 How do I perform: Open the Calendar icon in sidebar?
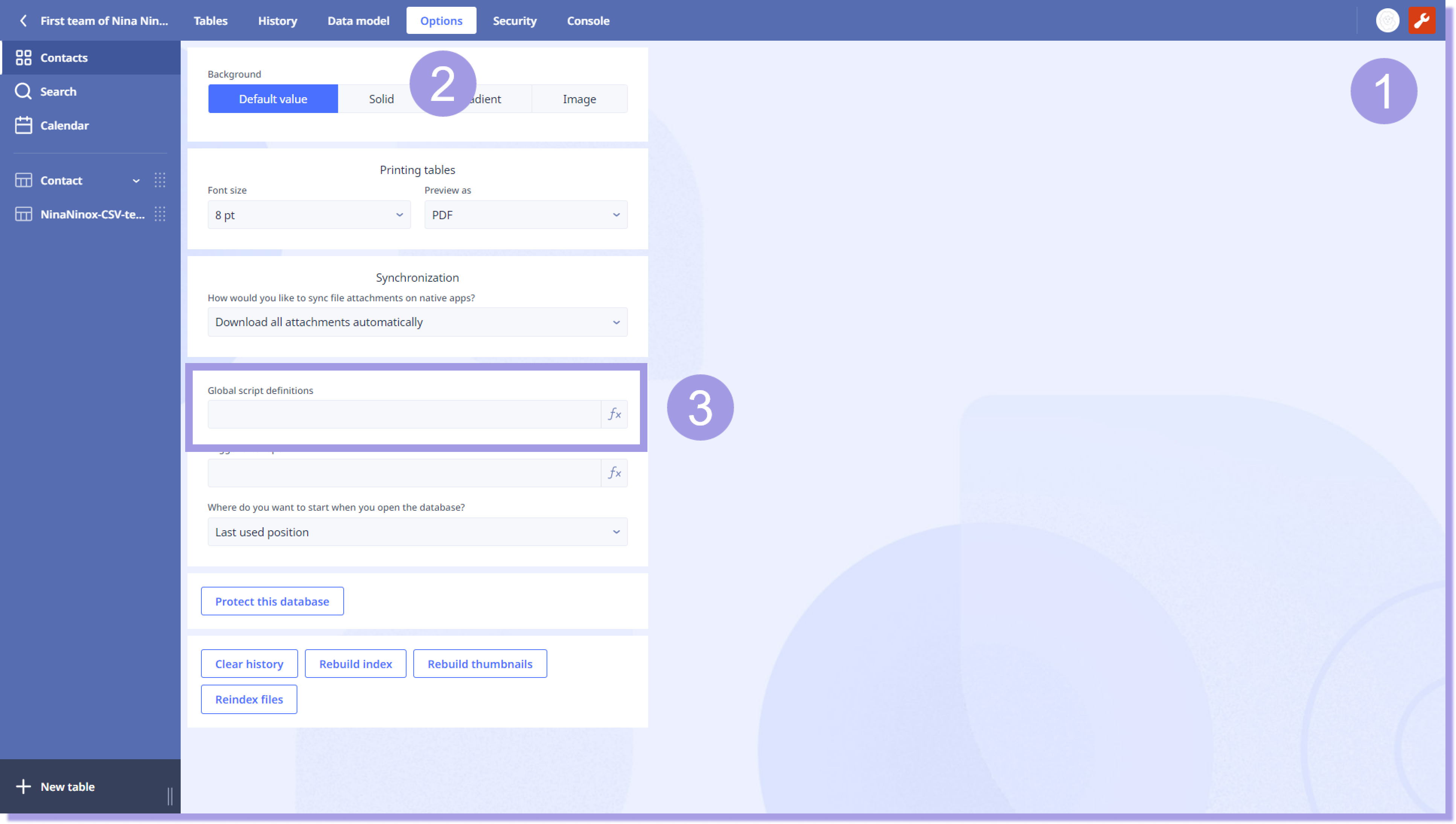pos(23,125)
